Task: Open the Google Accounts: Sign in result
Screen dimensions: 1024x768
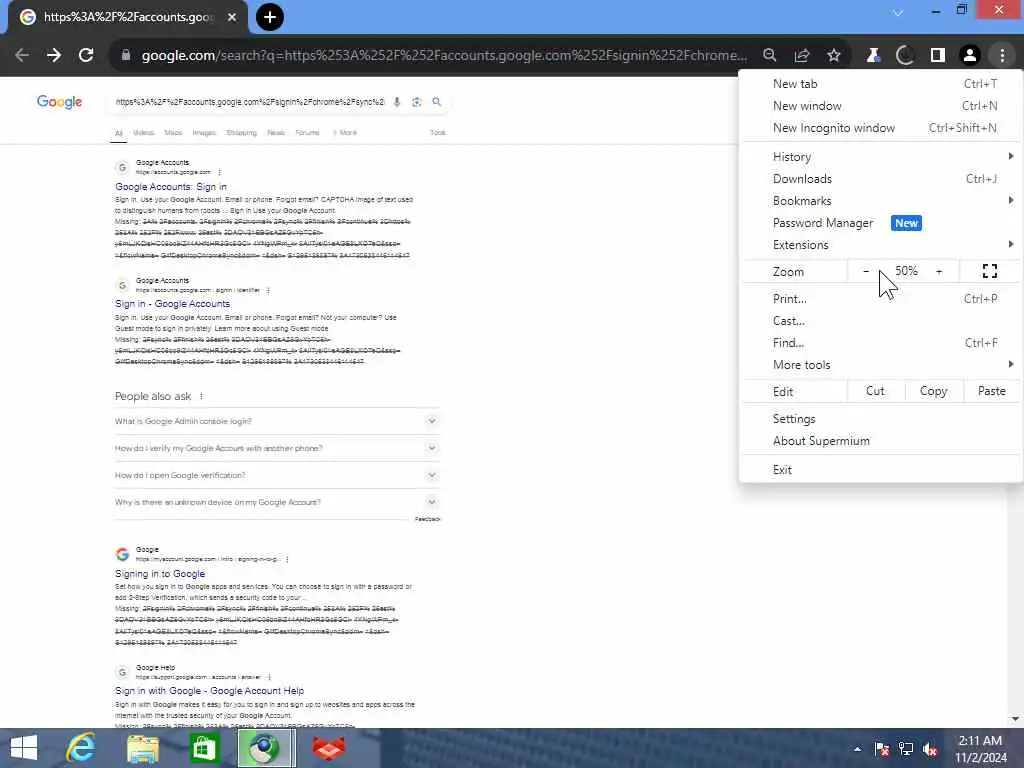Action: coord(171,187)
